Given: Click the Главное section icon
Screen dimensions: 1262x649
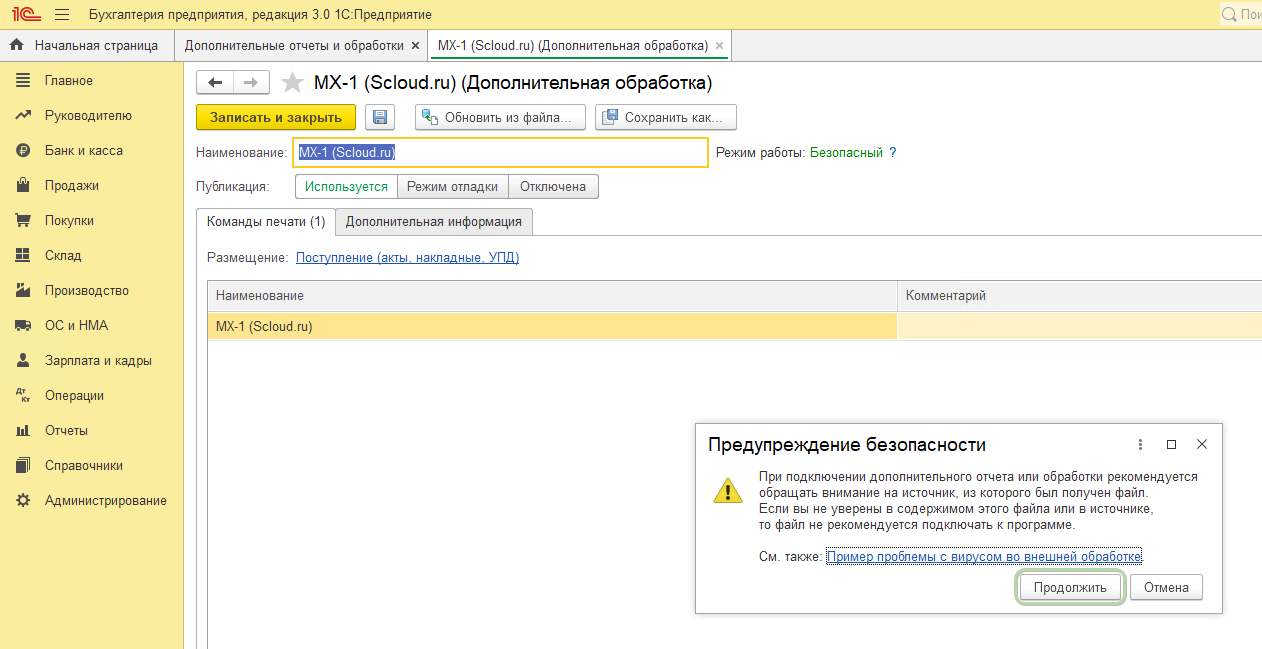Looking at the screenshot, I should (x=23, y=80).
